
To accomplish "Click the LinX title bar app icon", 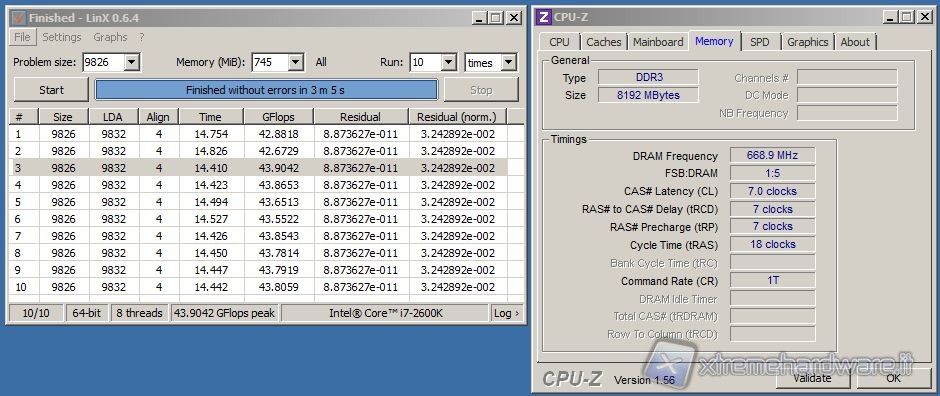I will pos(18,18).
